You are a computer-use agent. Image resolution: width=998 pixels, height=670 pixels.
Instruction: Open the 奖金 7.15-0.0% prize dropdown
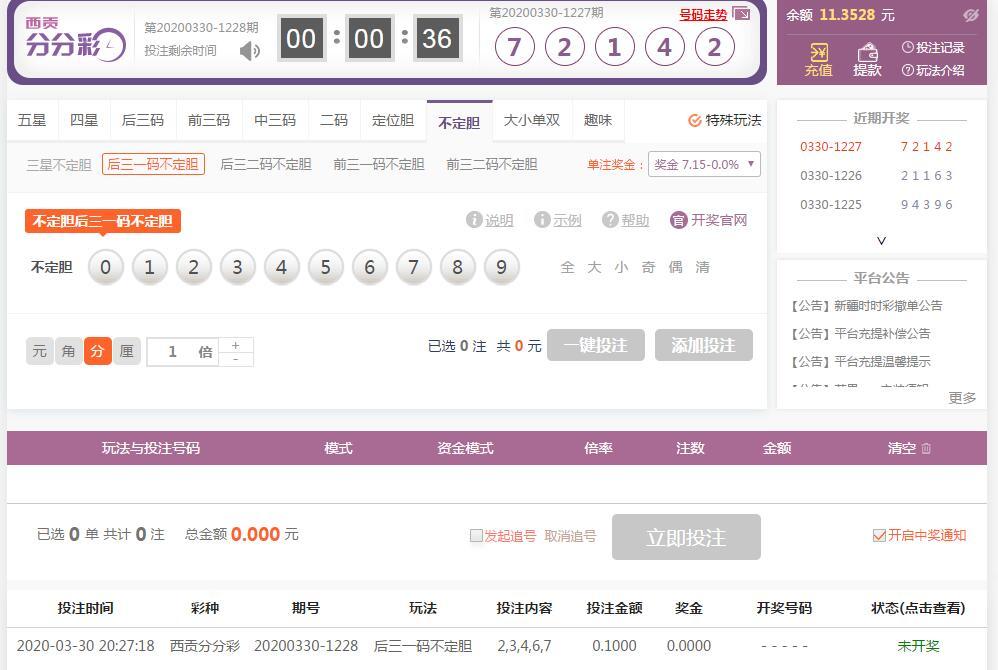pos(704,164)
